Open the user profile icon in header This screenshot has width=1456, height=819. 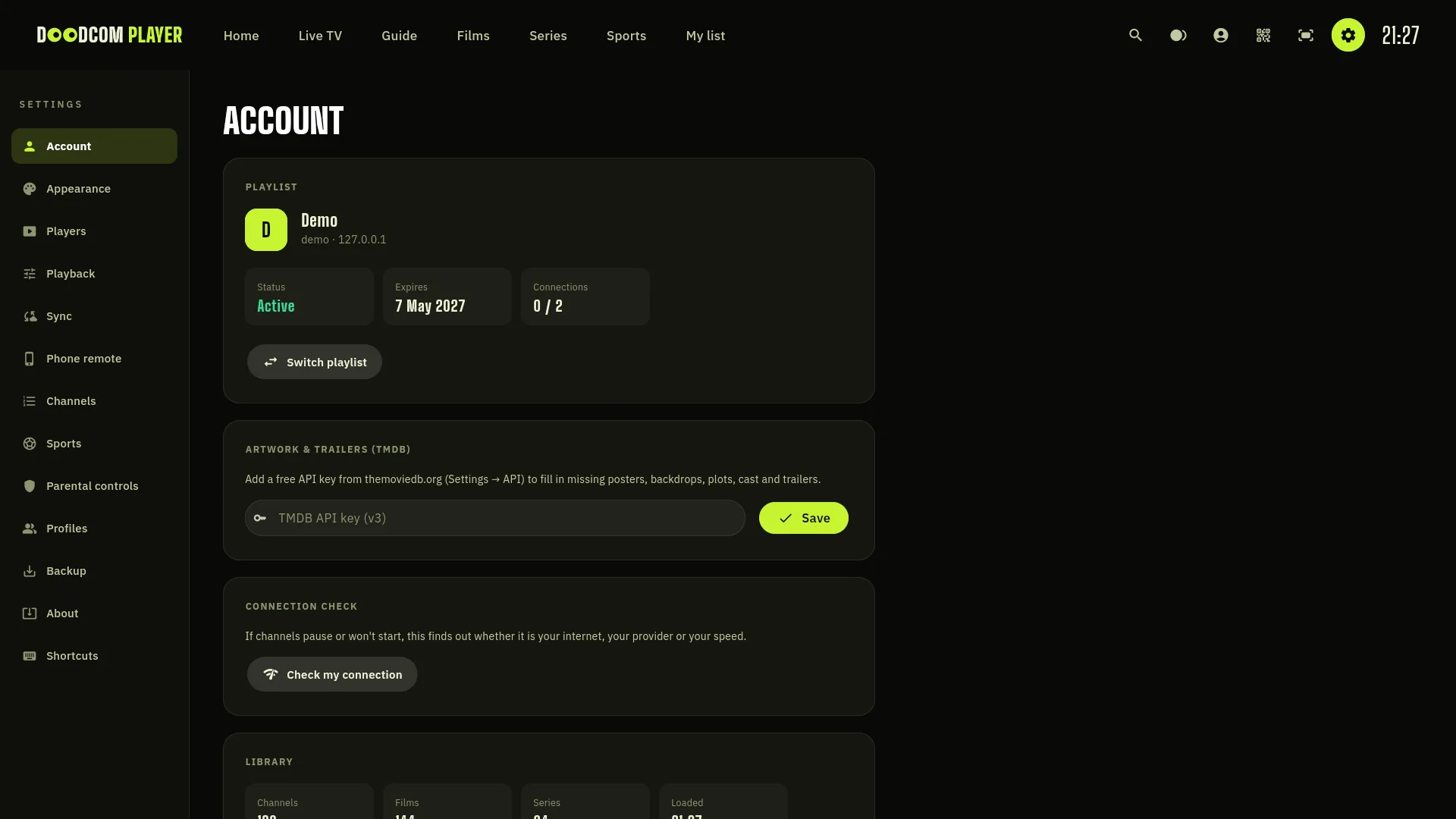click(1220, 35)
